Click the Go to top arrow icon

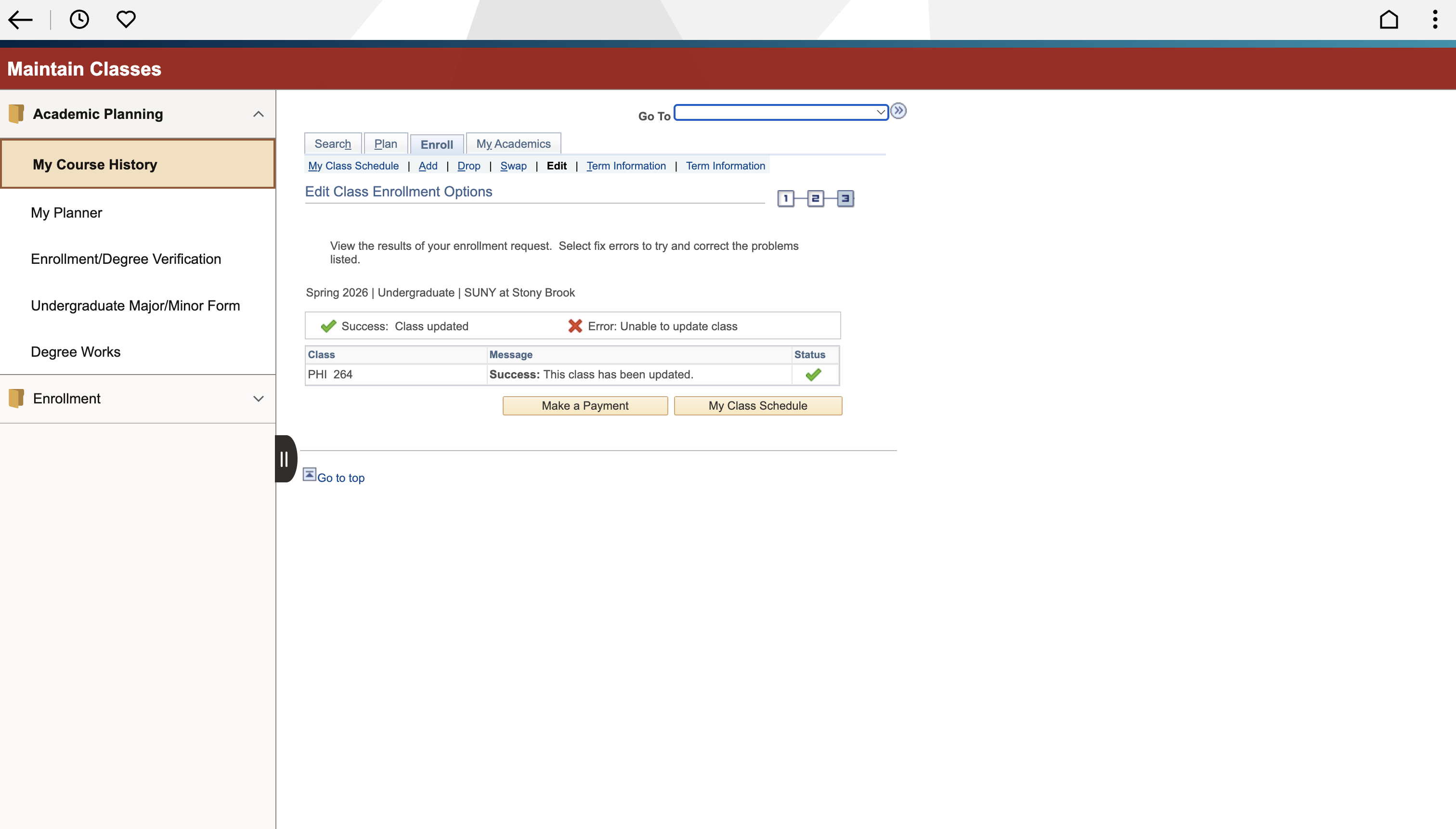(309, 474)
